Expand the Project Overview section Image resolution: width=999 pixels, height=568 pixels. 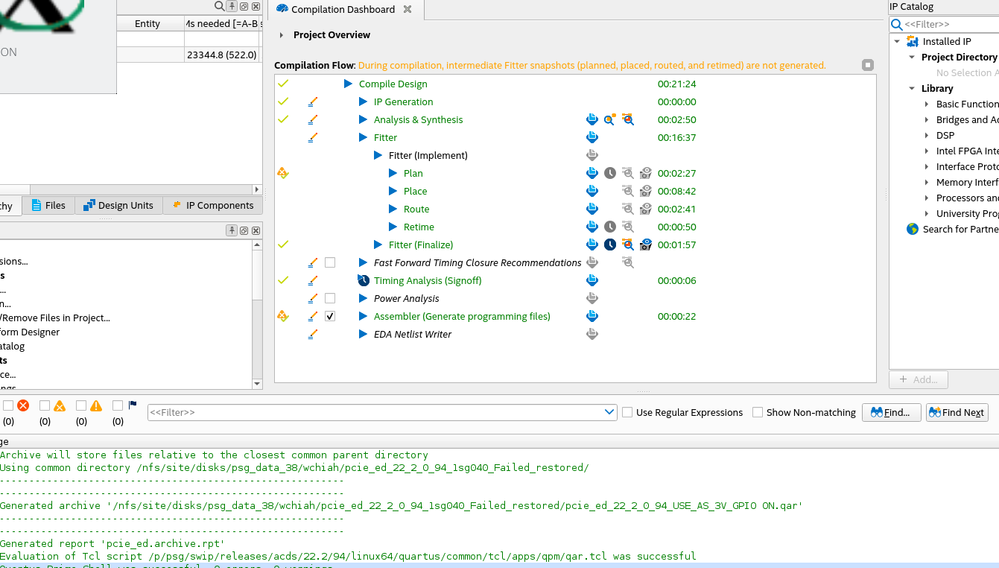(282, 35)
